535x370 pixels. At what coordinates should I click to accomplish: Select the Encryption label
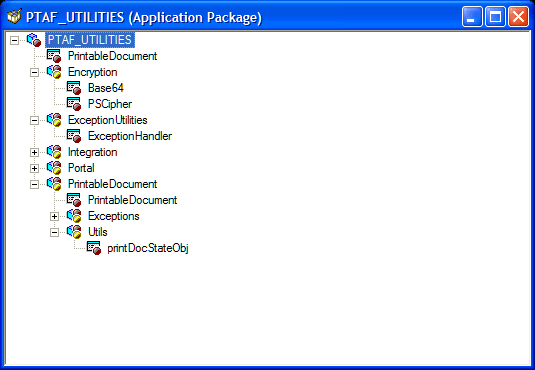click(x=92, y=72)
